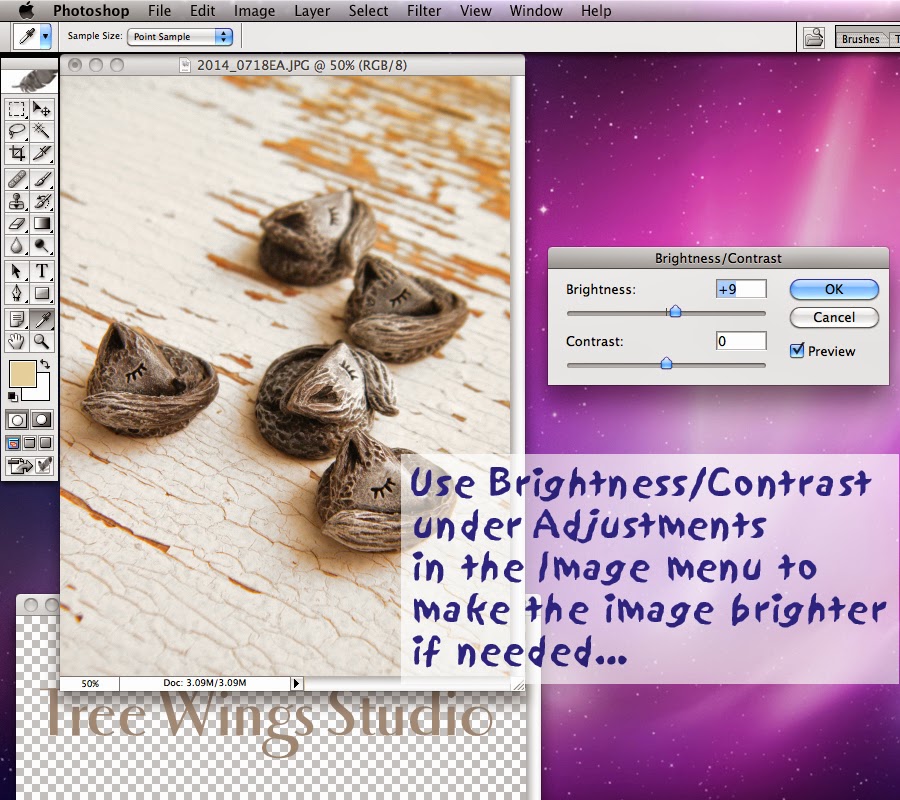Select the Eyedropper tool in toolbox
Viewport: 900px width, 800px height.
click(x=41, y=319)
